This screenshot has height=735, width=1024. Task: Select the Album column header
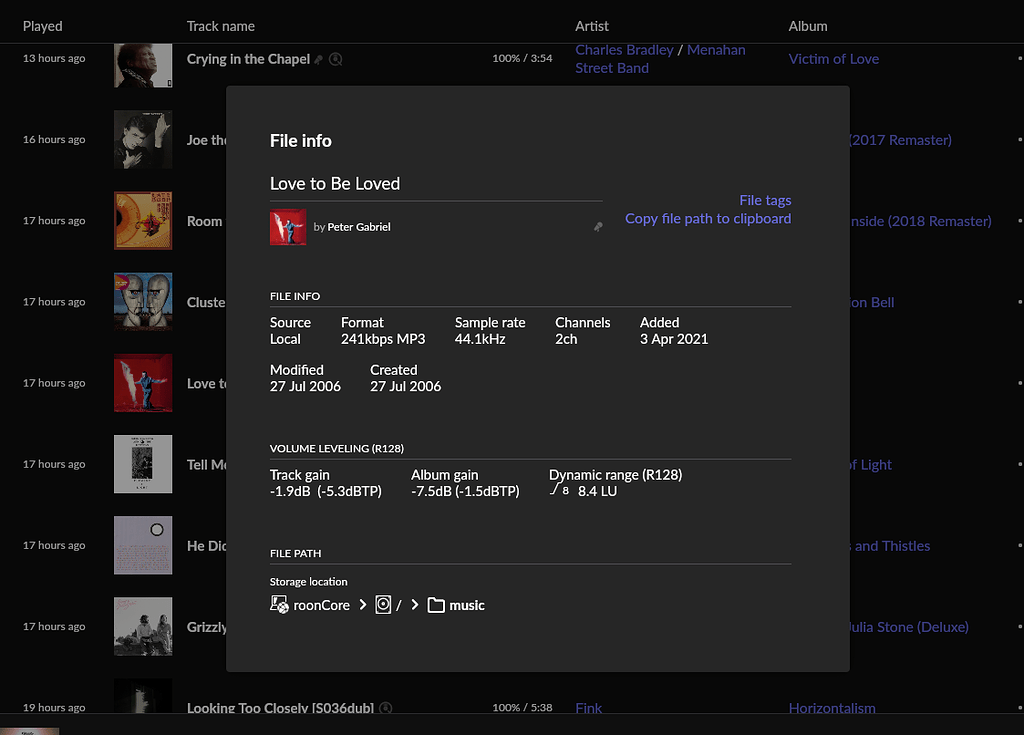pos(808,25)
